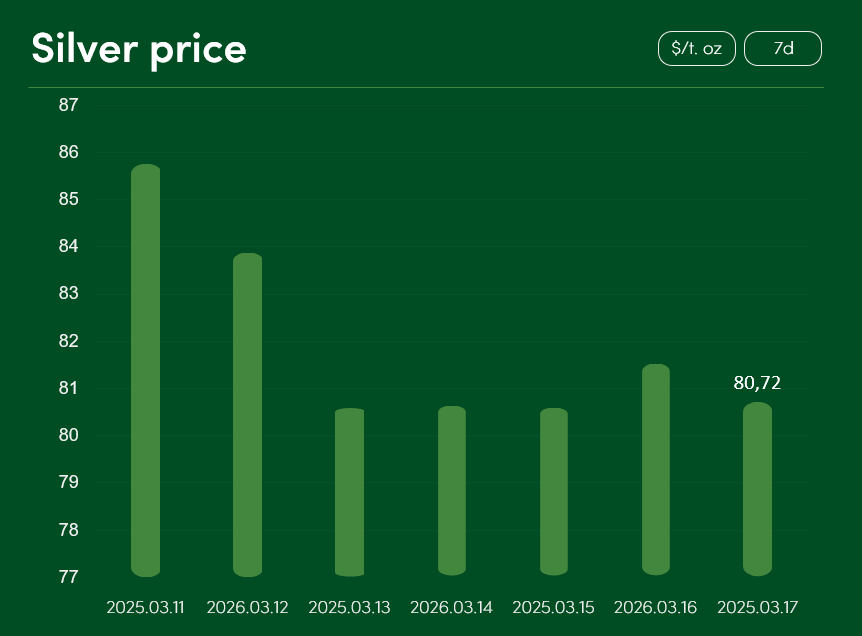862x636 pixels.
Task: Select the 2026.03.16 x-axis date label
Action: point(655,607)
